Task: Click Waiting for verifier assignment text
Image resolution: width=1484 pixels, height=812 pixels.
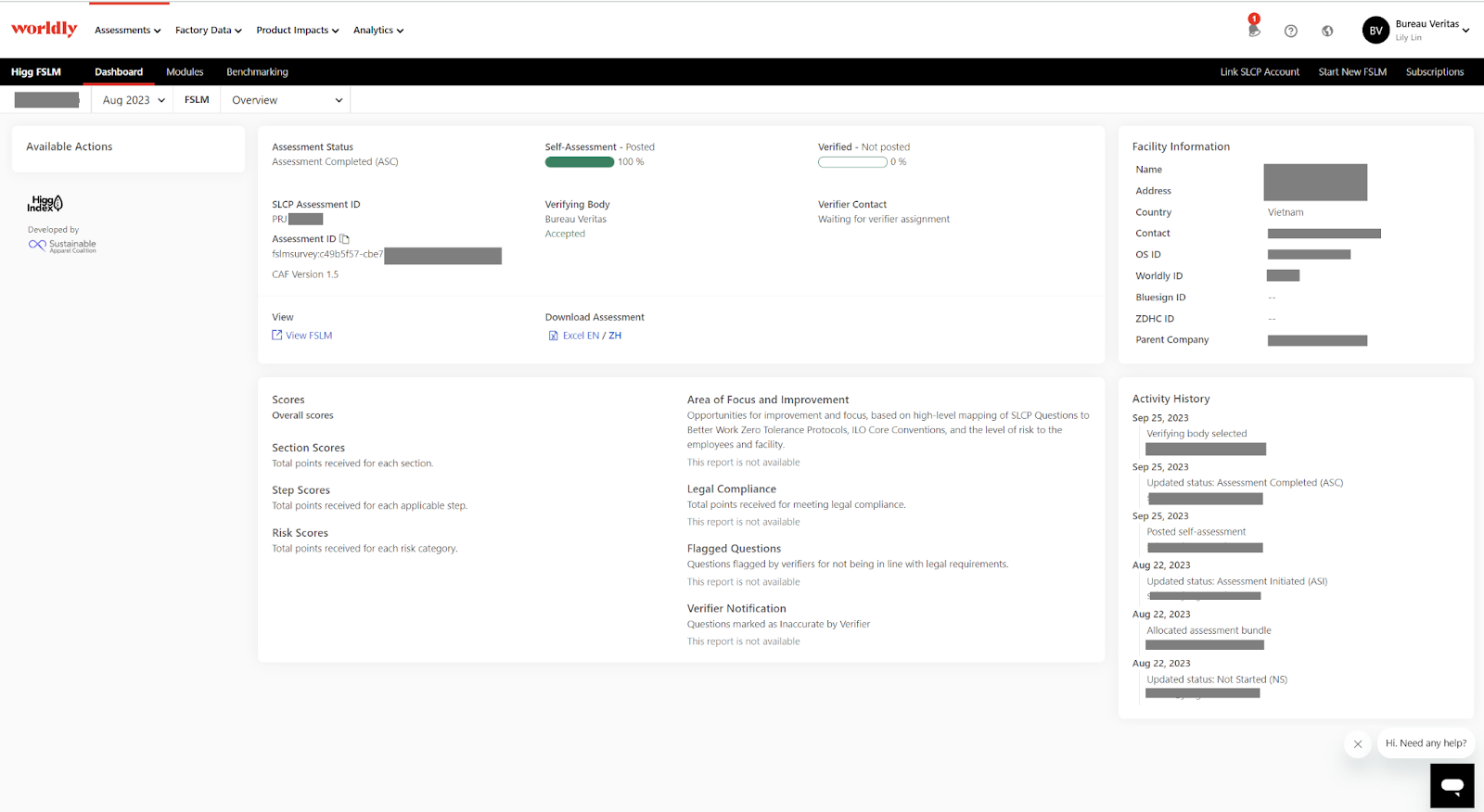Action: (x=884, y=220)
